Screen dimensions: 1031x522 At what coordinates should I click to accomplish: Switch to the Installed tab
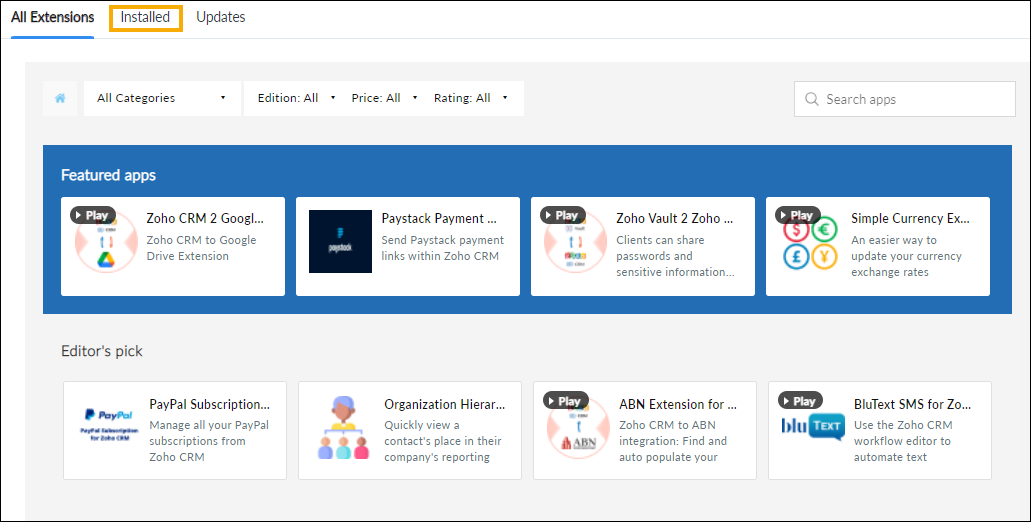tap(145, 17)
